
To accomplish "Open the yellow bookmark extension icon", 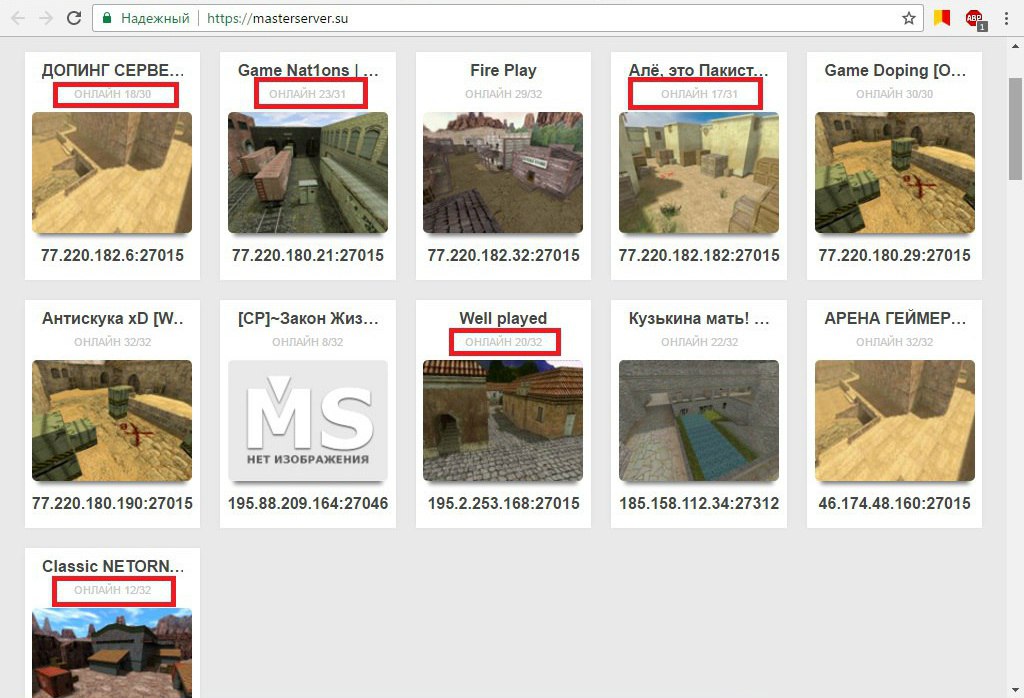I will (x=941, y=18).
